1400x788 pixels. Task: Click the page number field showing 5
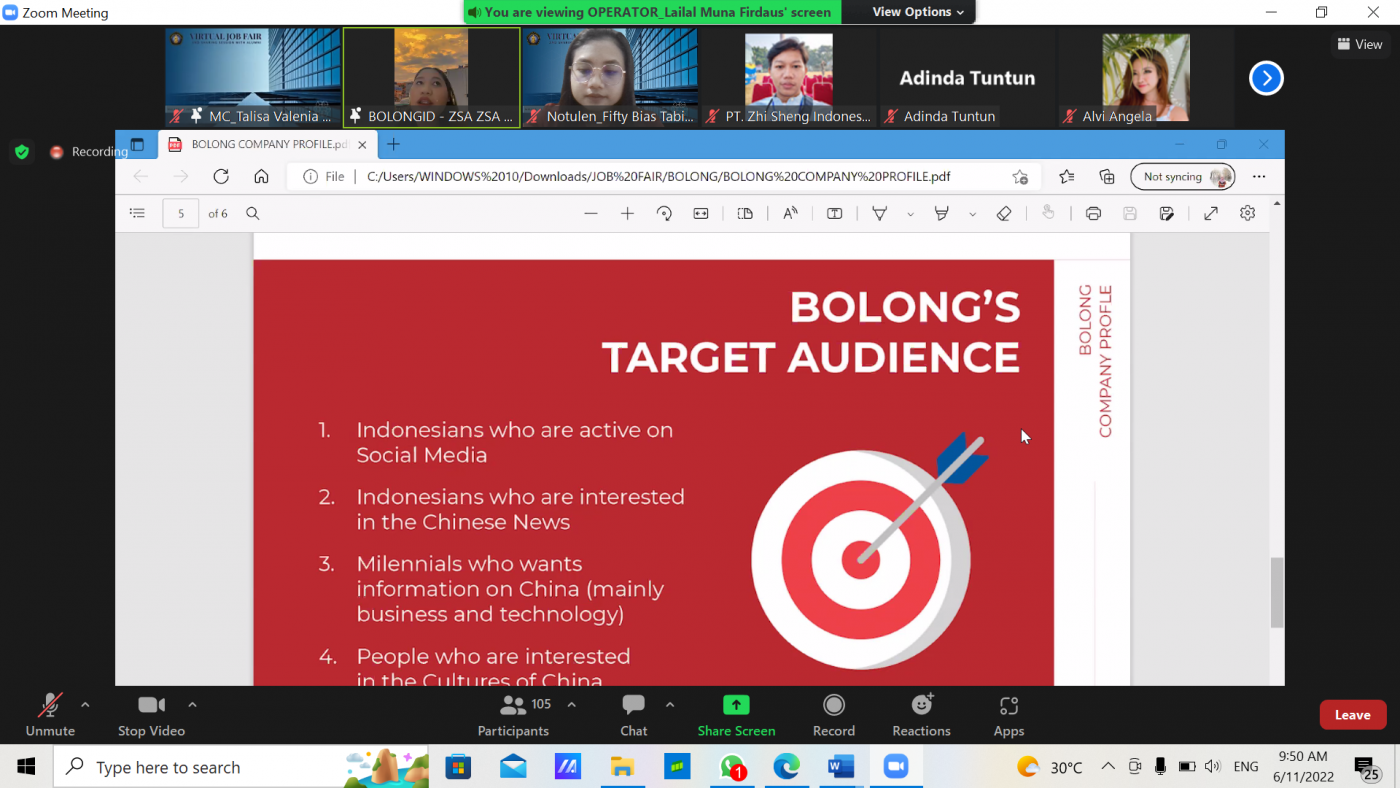click(181, 213)
